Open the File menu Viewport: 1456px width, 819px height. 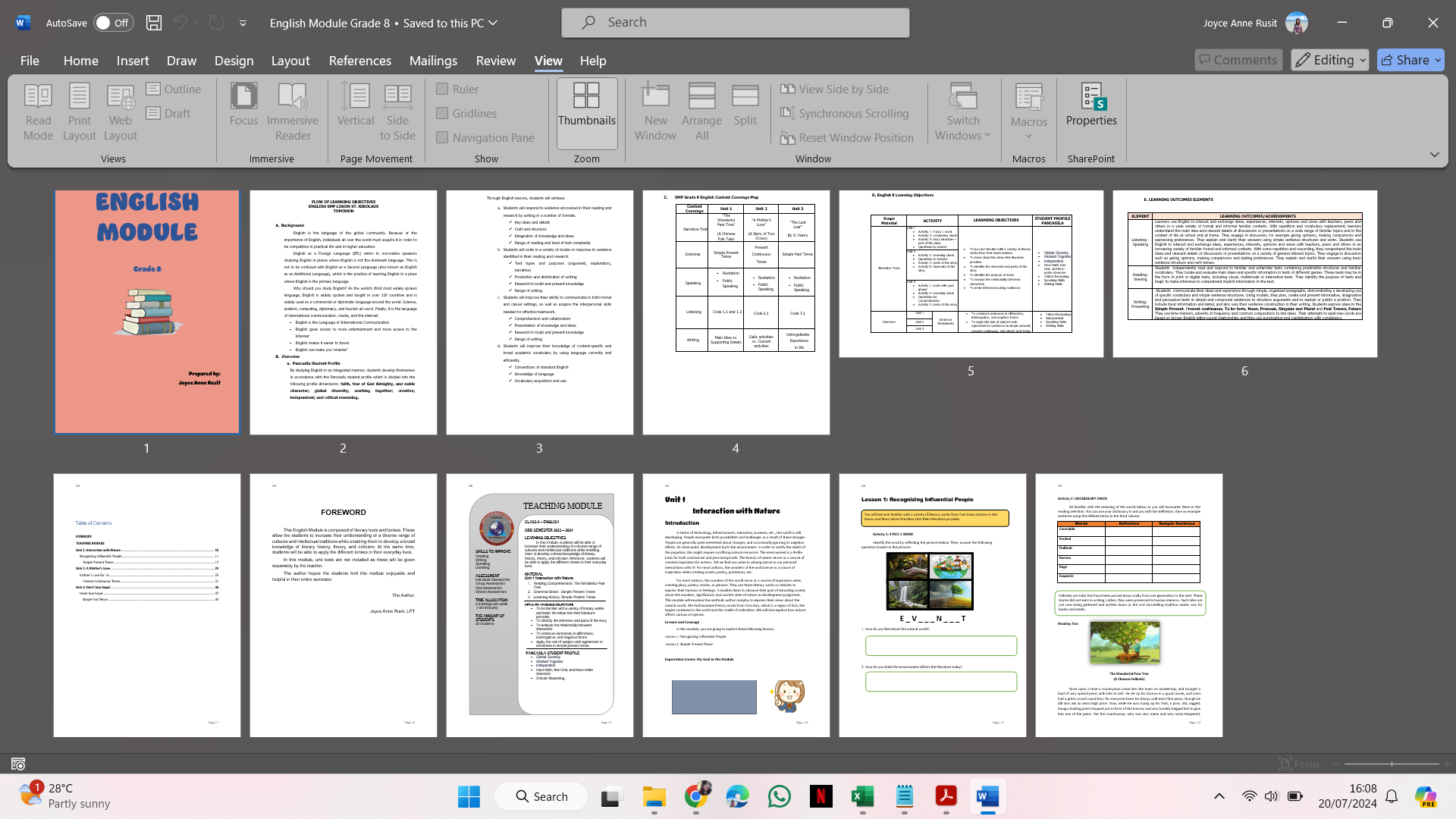point(30,61)
